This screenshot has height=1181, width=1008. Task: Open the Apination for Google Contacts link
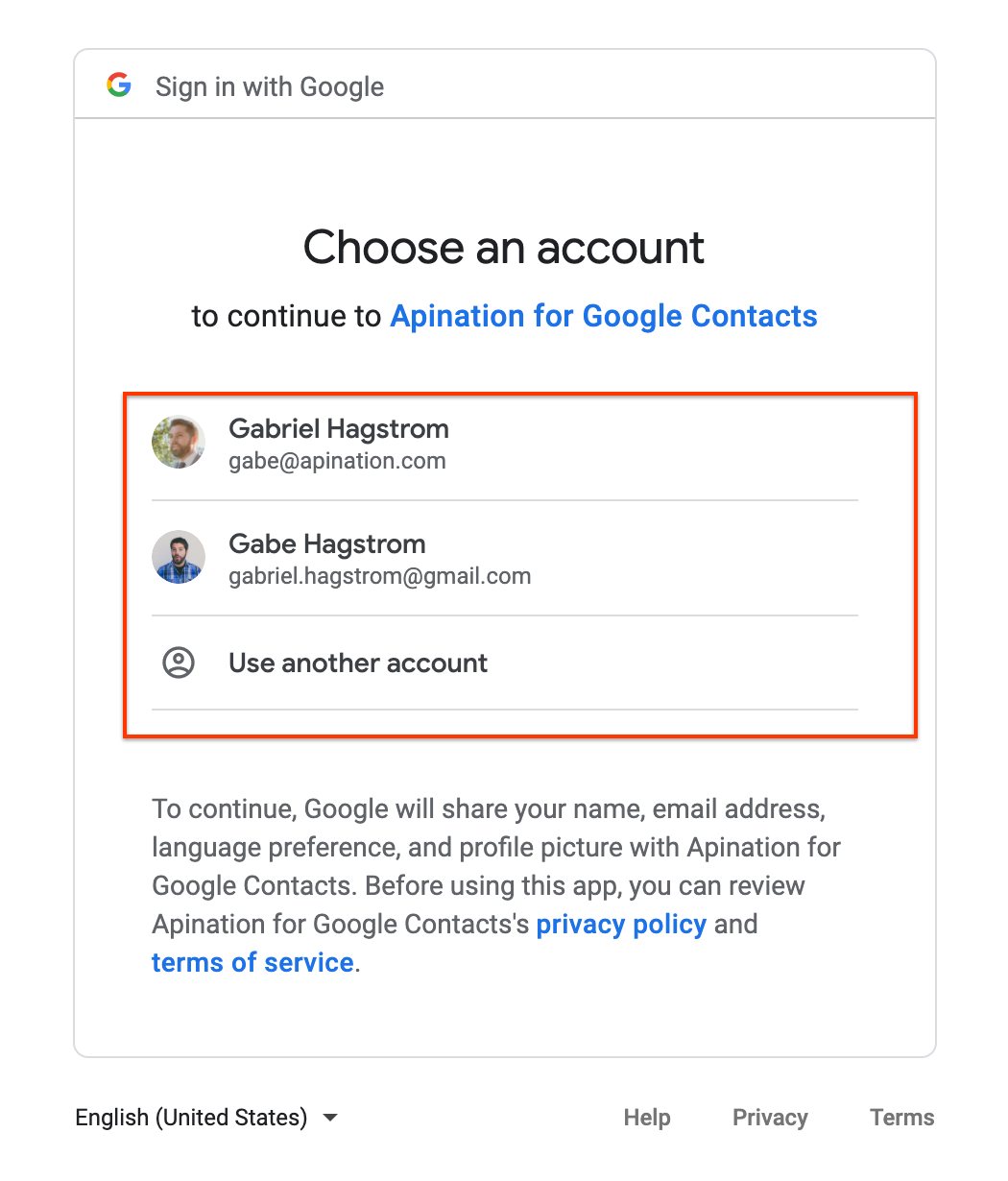click(603, 316)
